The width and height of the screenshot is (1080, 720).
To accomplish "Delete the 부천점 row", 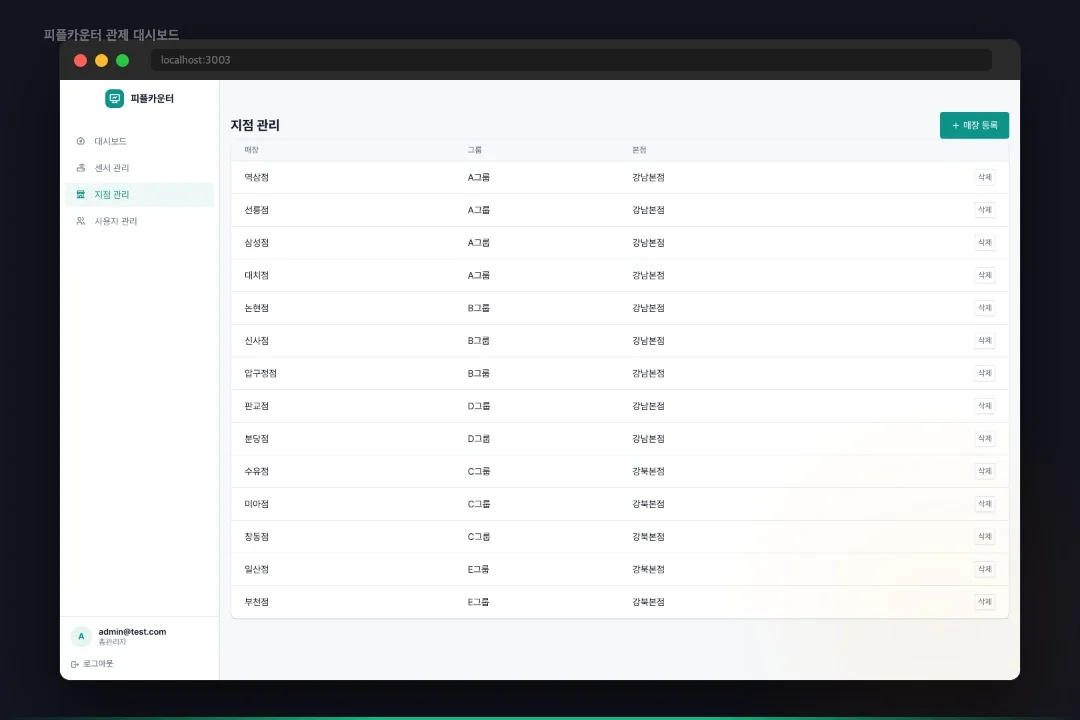I will point(984,601).
